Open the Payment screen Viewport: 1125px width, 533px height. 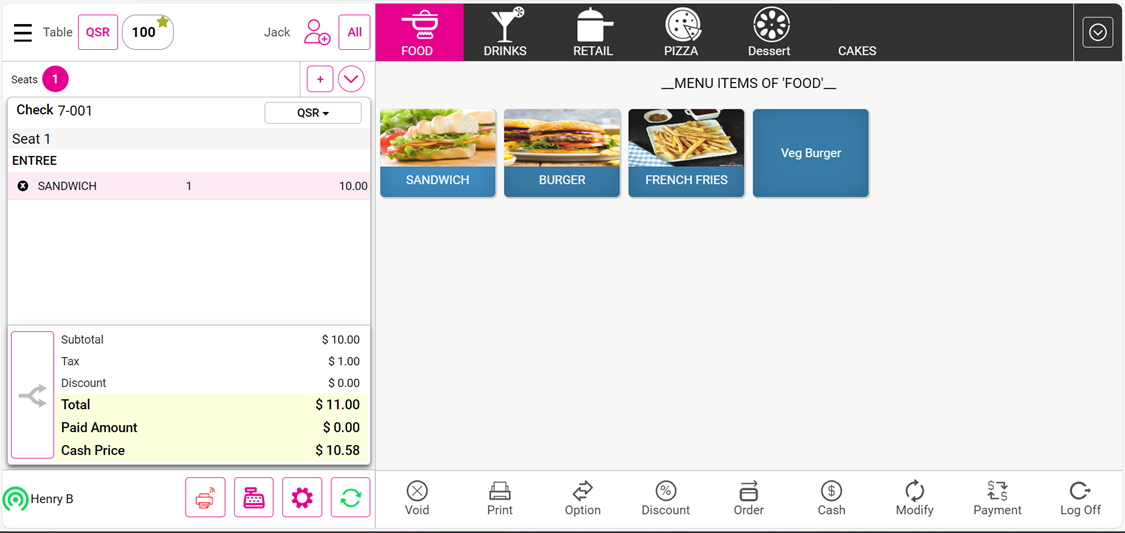(997, 499)
